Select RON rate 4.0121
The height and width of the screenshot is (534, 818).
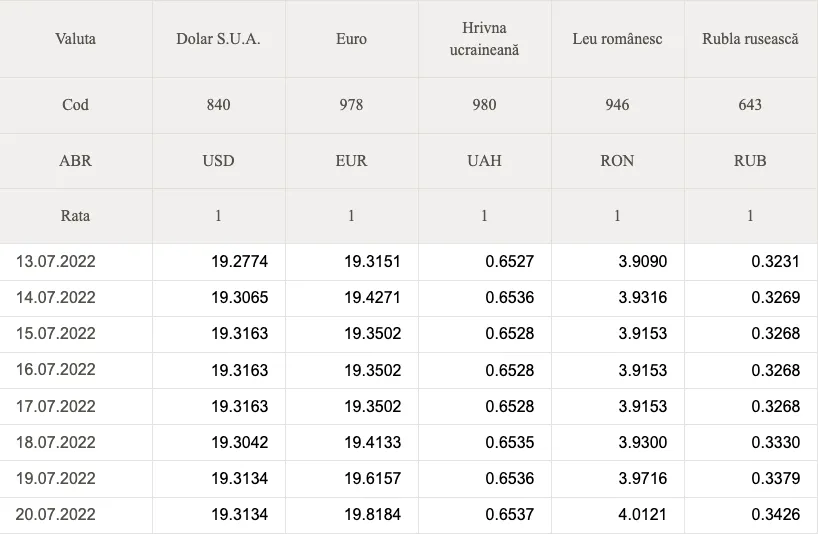[643, 514]
